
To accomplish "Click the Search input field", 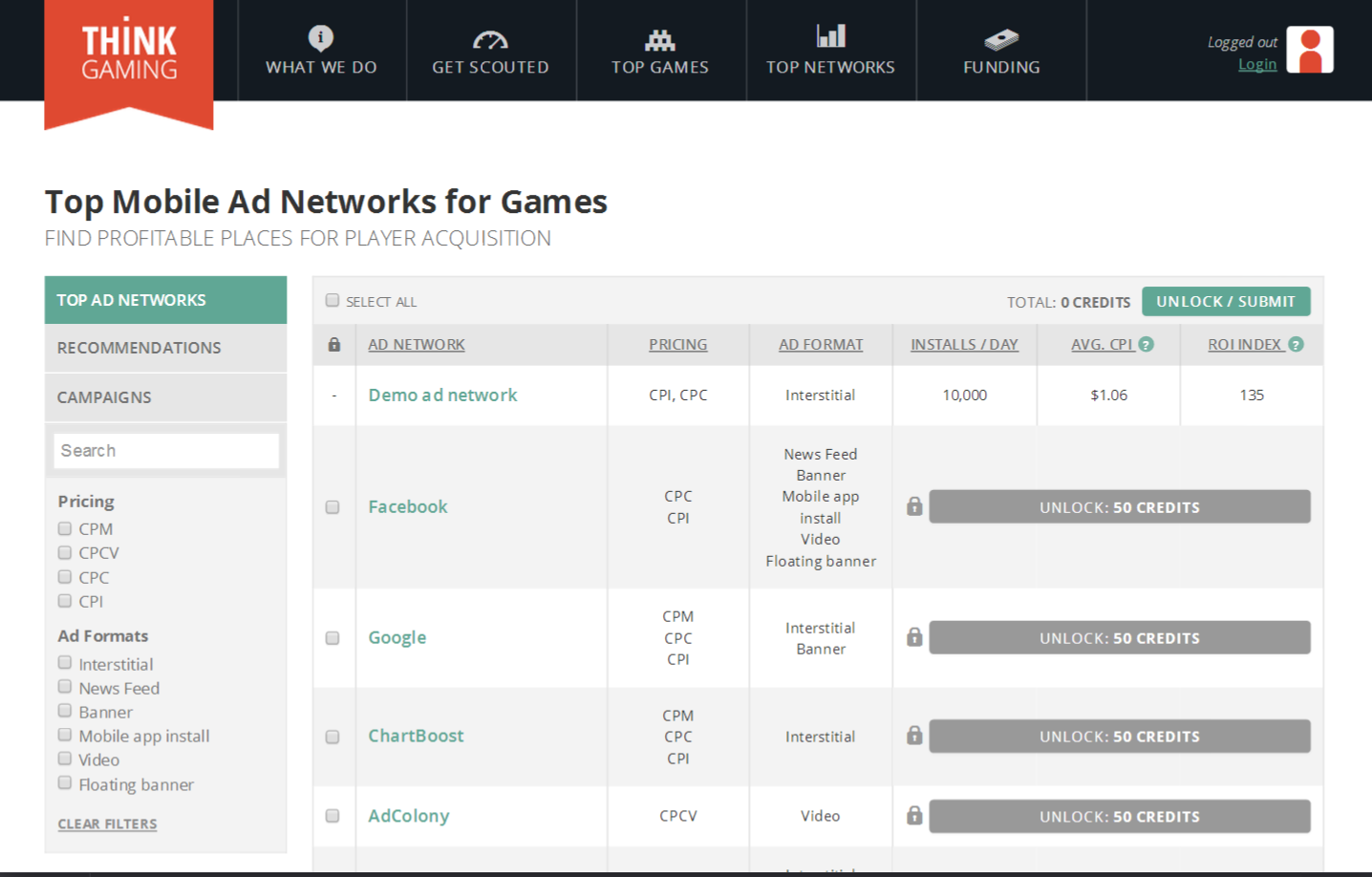I will 166,451.
